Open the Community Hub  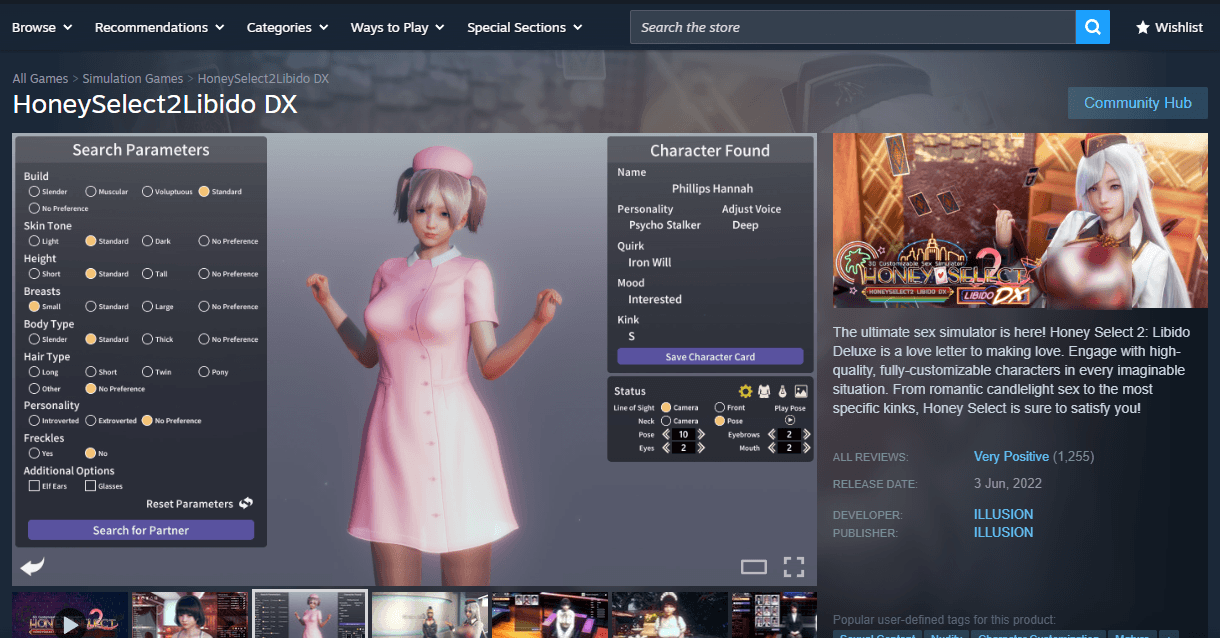[x=1138, y=103]
